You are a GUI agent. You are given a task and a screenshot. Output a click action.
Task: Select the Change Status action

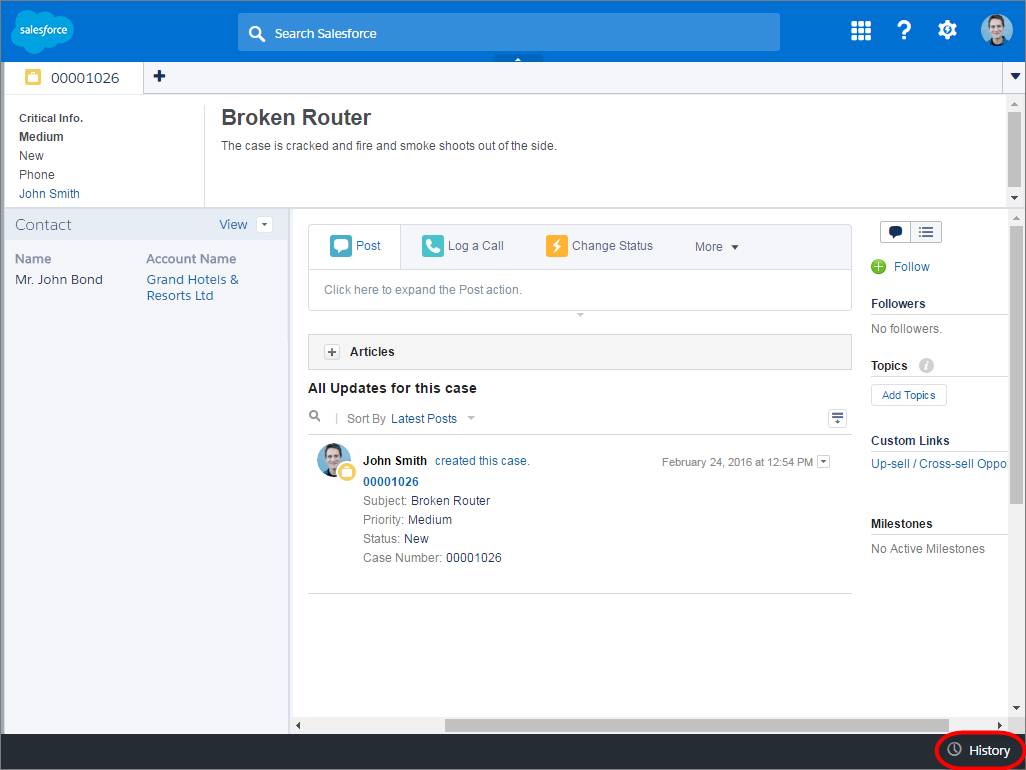tap(599, 246)
